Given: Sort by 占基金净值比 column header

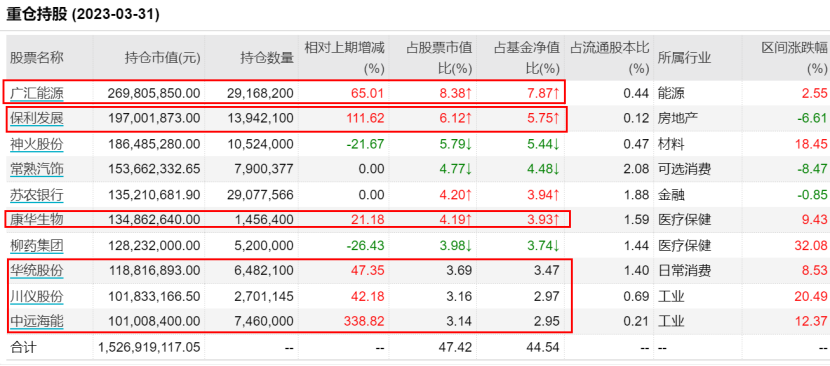Looking at the screenshot, I should (x=527, y=58).
